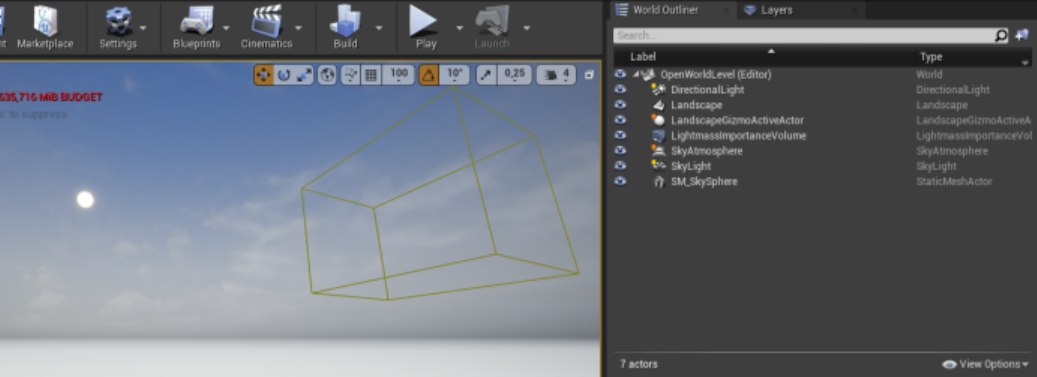The width and height of the screenshot is (1037, 377).
Task: Click the Landscape type entry
Action: point(942,105)
